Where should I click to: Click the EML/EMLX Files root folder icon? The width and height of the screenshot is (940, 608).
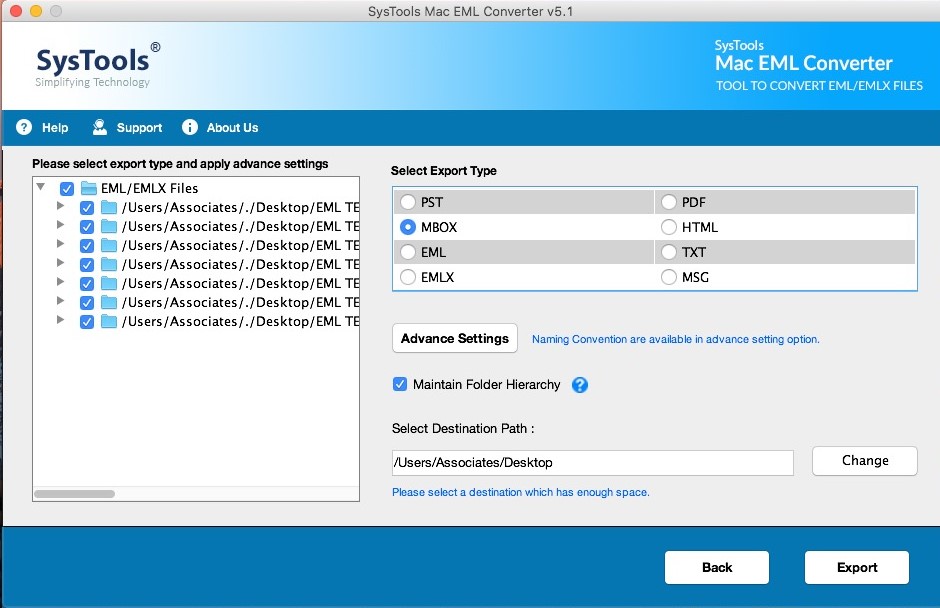(x=89, y=188)
